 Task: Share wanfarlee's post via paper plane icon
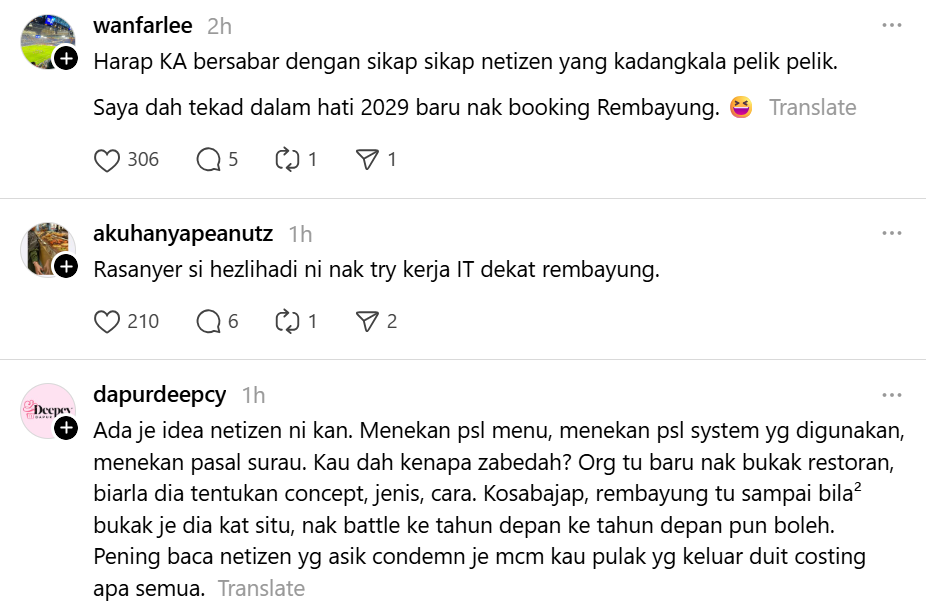point(367,159)
